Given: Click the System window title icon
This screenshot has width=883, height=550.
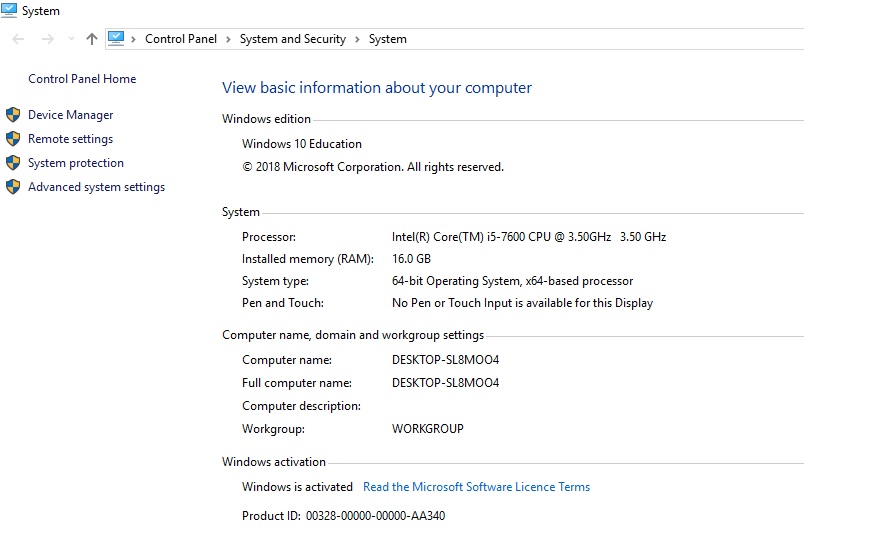Looking at the screenshot, I should coord(9,11).
